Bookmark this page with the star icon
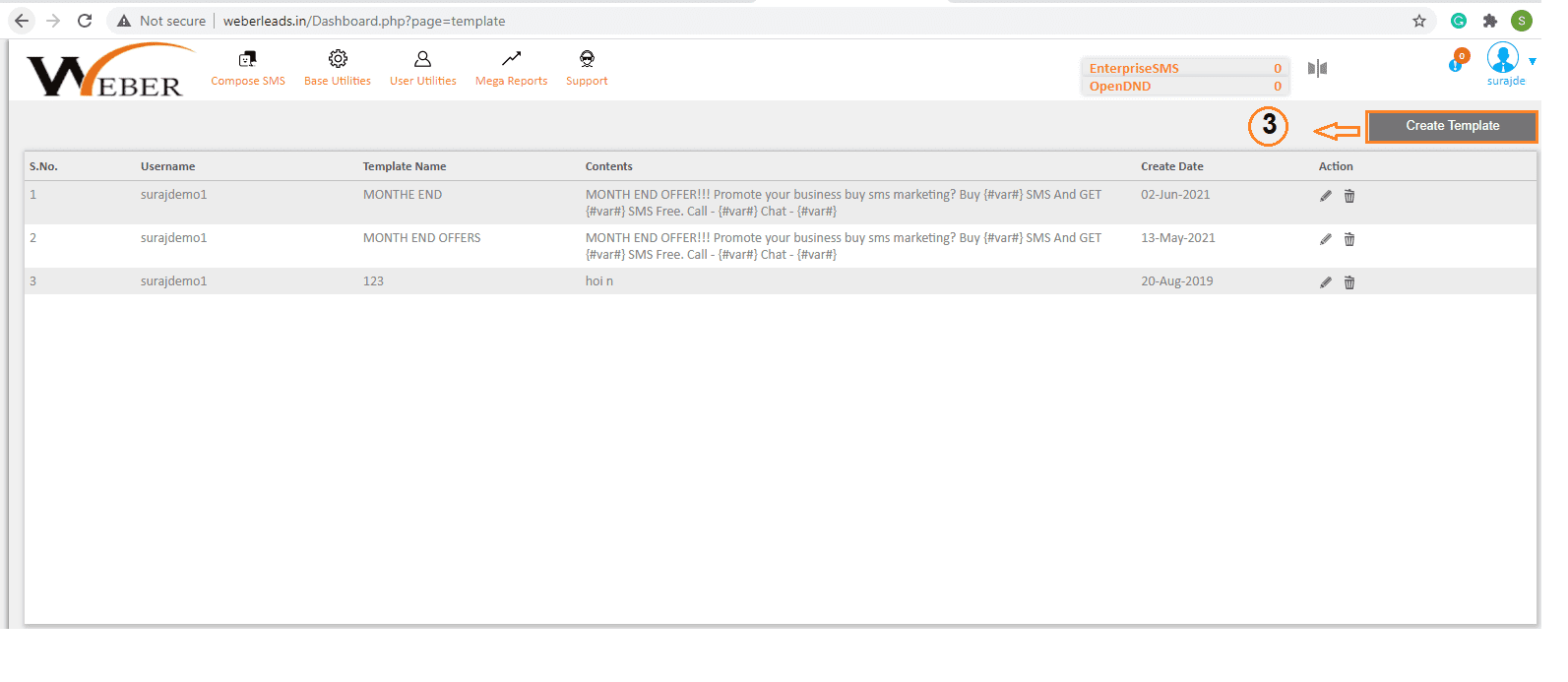1568x682 pixels. coord(1418,21)
